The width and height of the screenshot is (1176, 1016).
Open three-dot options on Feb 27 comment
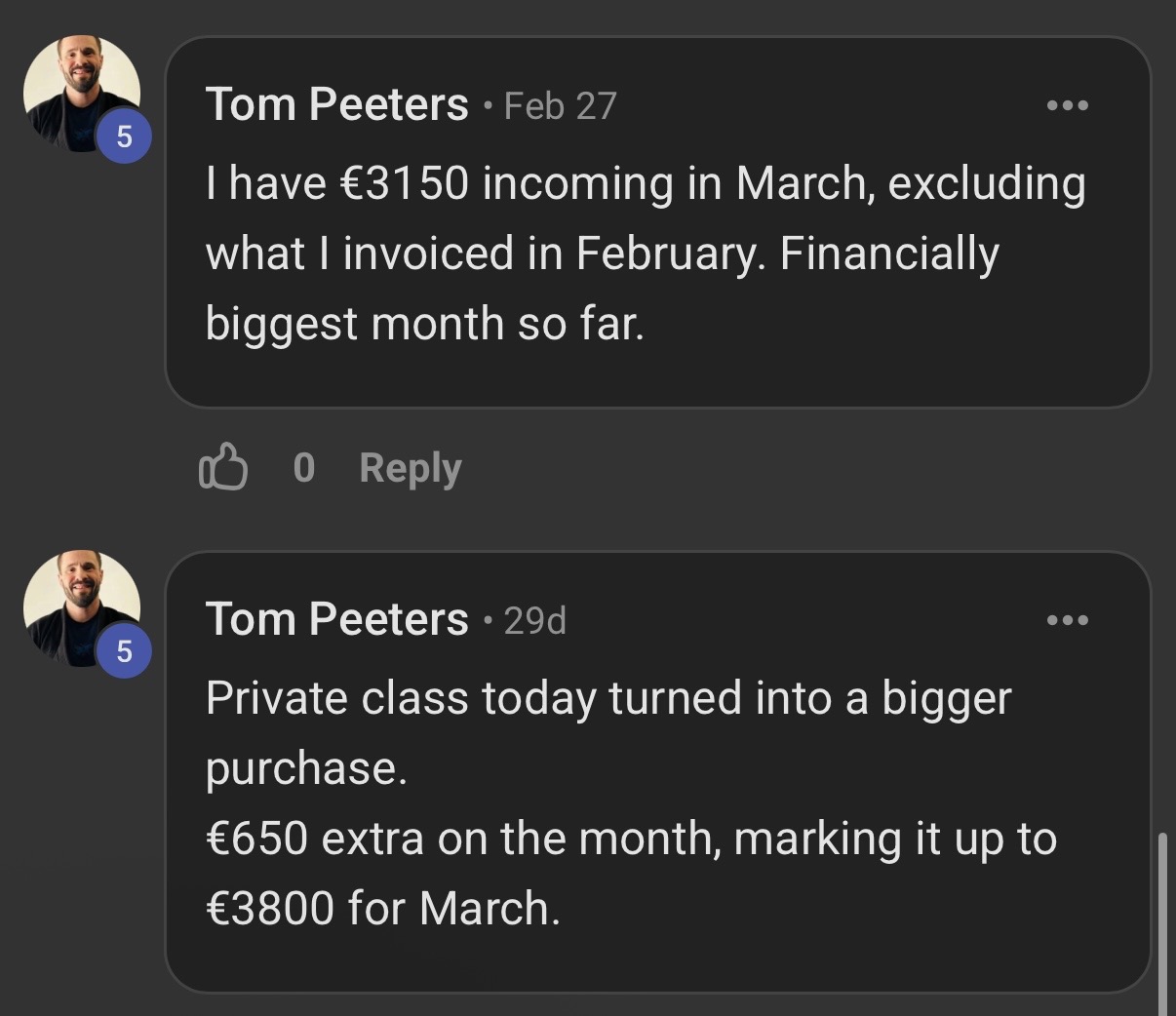point(1067,105)
